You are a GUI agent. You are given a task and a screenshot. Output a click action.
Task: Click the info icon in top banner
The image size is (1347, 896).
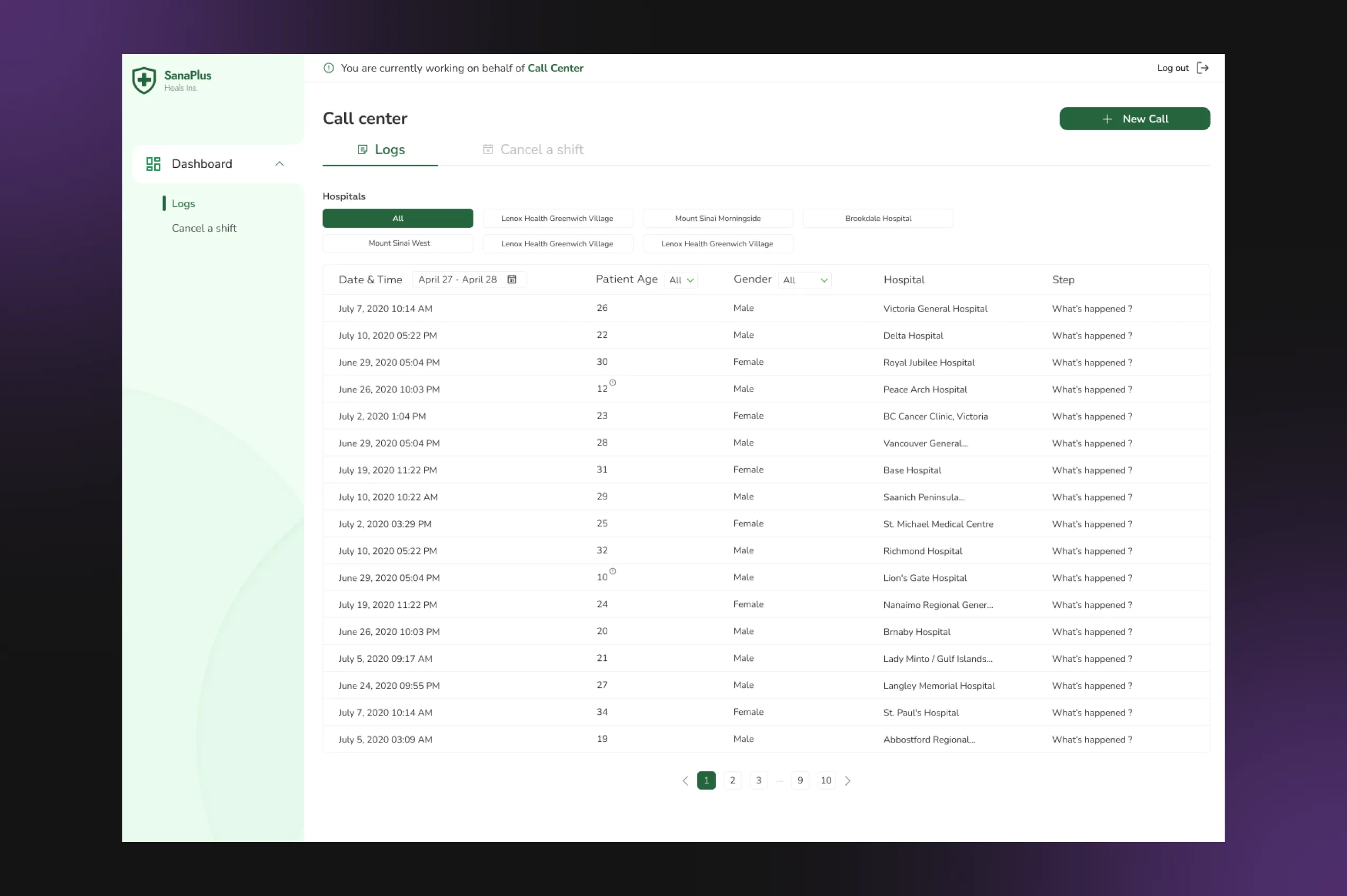point(328,68)
